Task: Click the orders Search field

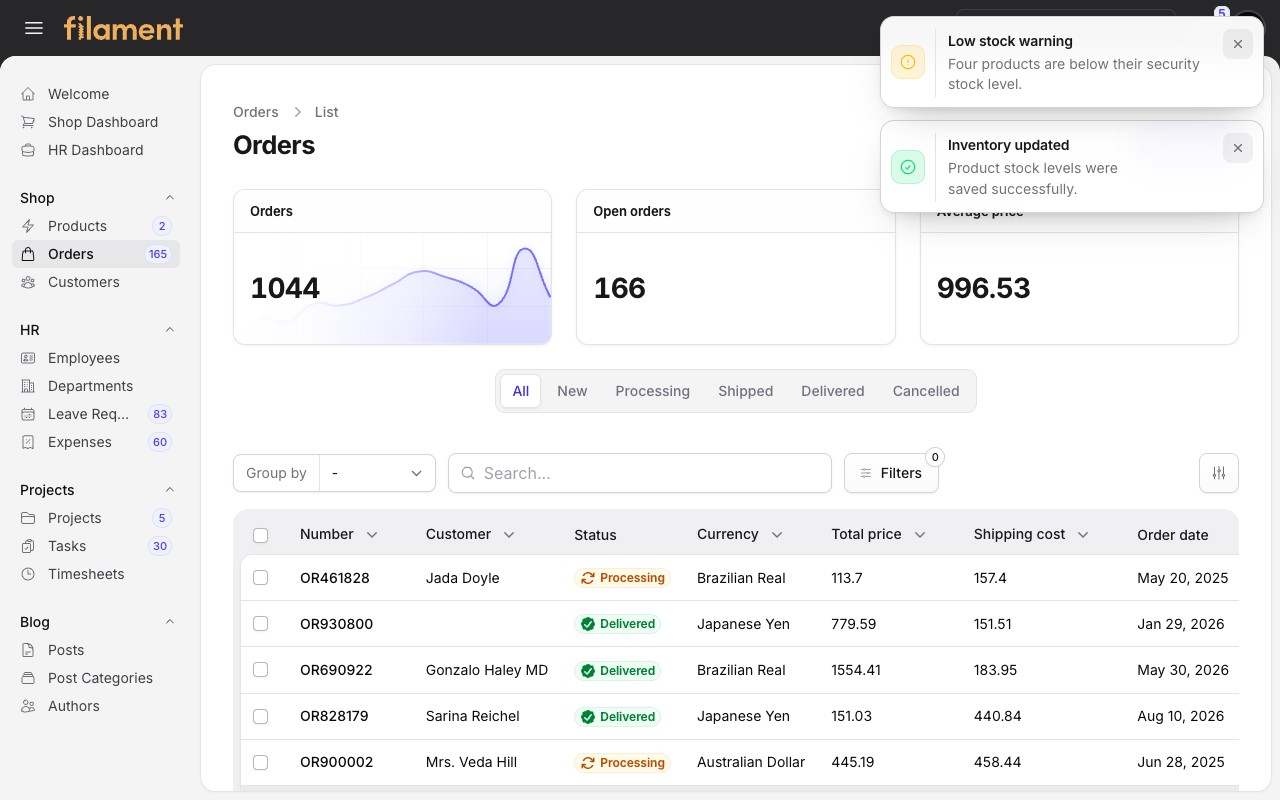Action: point(640,473)
